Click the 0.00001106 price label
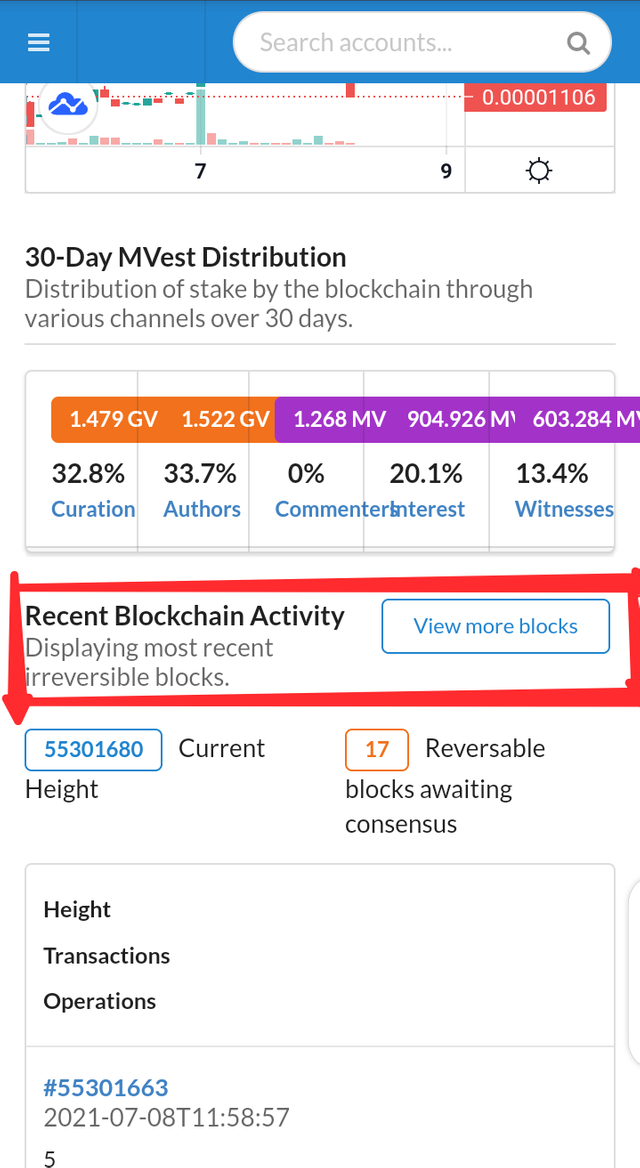Viewport: 640px width, 1168px height. click(538, 97)
